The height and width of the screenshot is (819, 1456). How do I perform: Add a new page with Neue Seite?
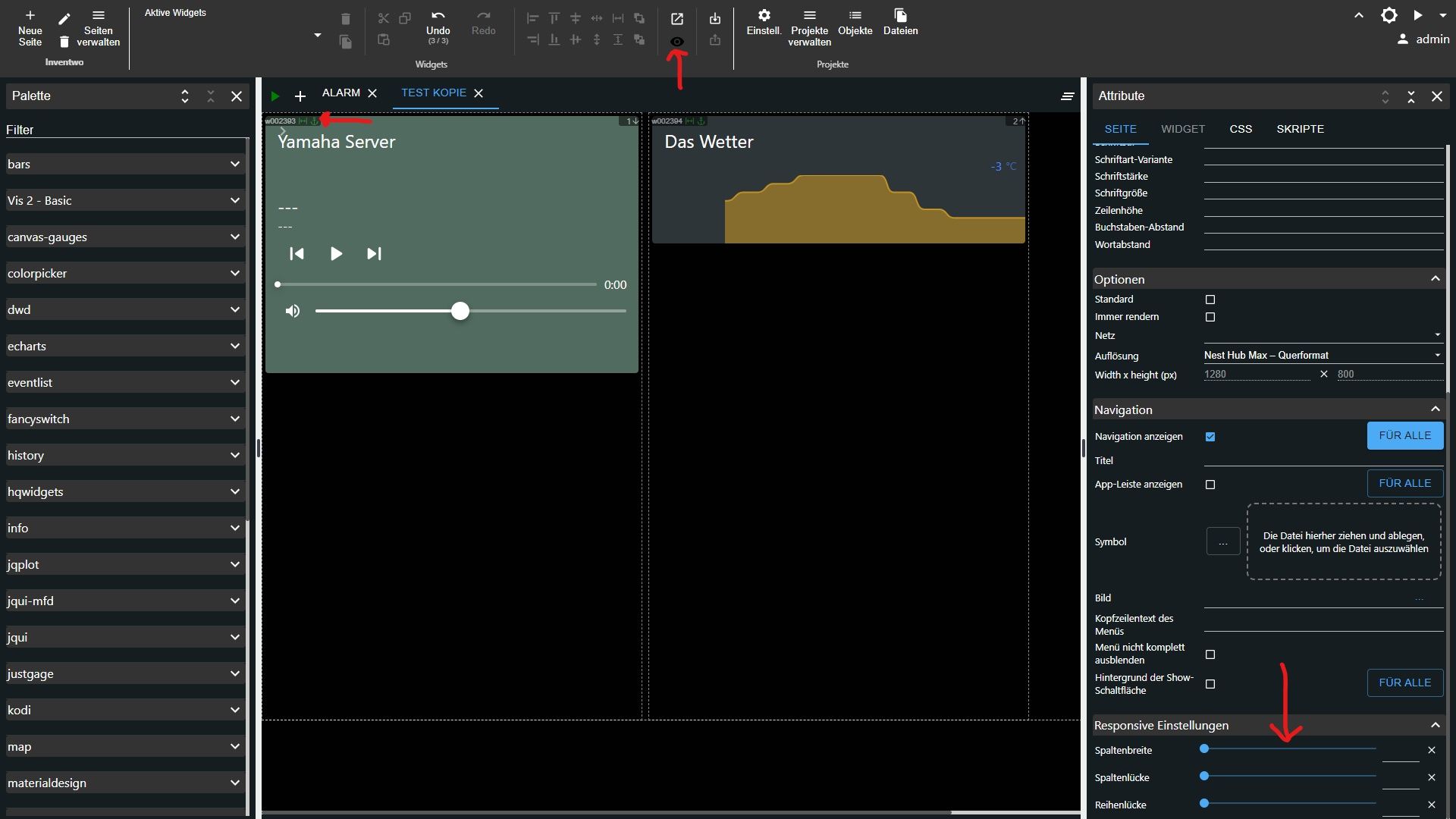[30, 28]
